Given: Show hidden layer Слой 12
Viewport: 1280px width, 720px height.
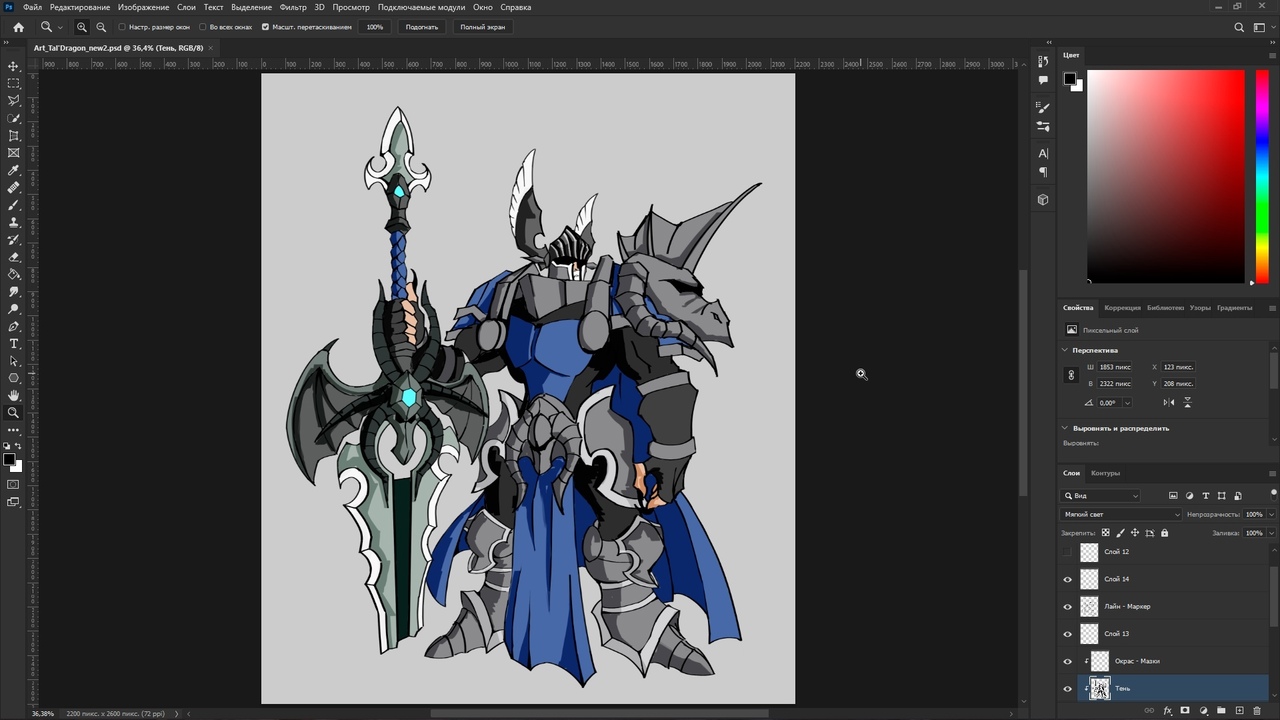Looking at the screenshot, I should click(x=1067, y=552).
